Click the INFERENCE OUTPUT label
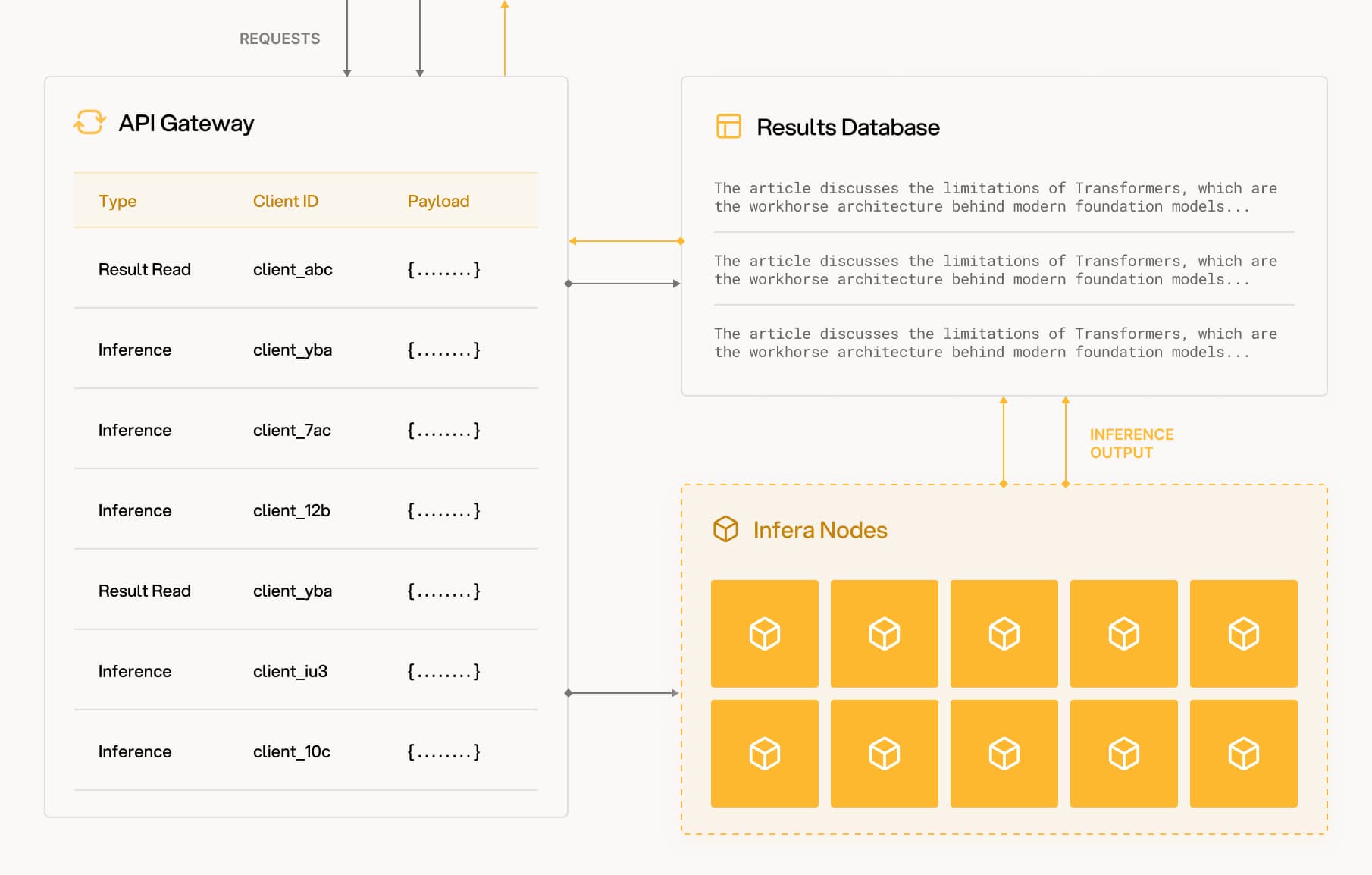The image size is (1372, 875). tap(1131, 443)
